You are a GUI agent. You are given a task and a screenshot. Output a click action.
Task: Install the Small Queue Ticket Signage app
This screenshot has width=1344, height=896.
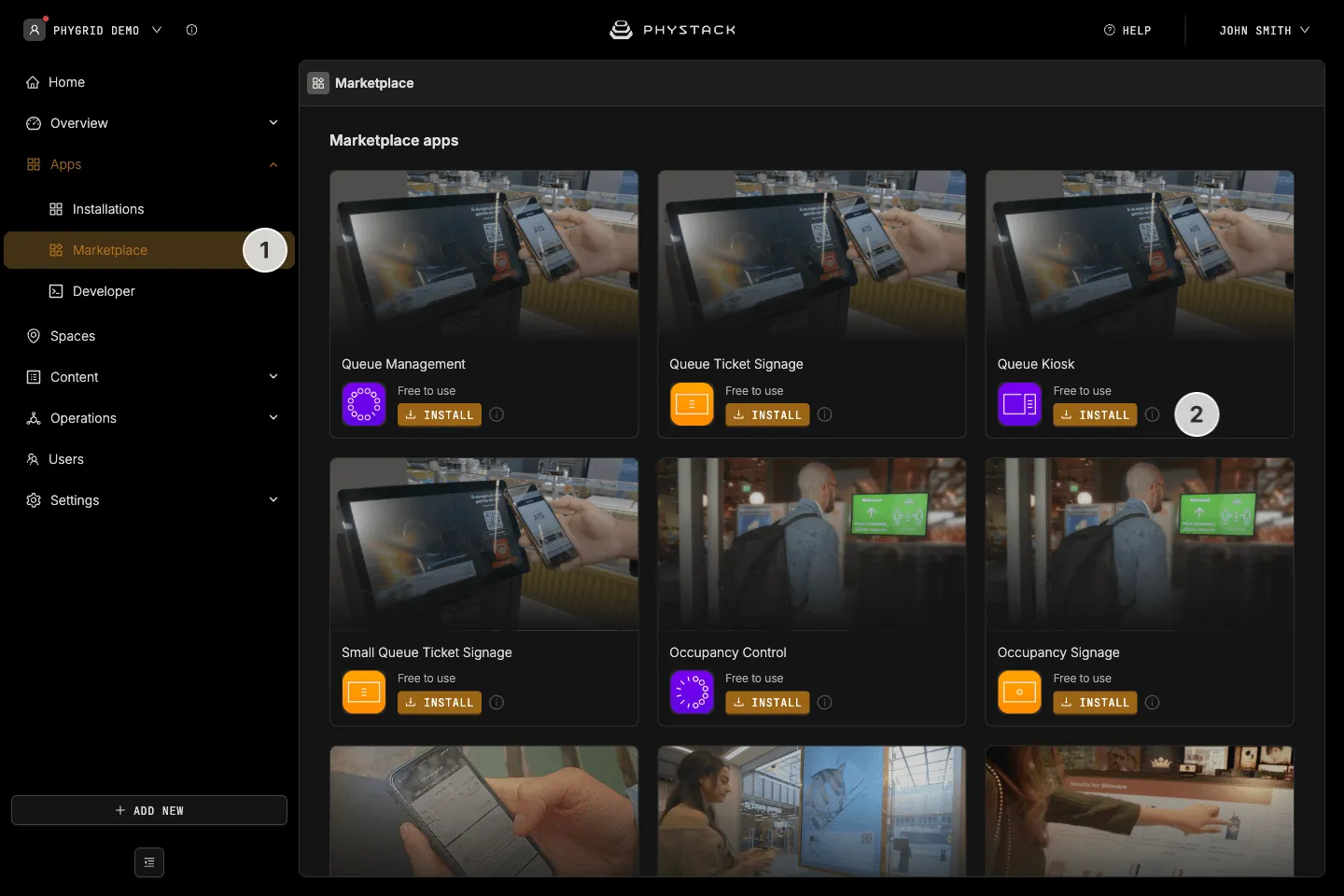440,702
